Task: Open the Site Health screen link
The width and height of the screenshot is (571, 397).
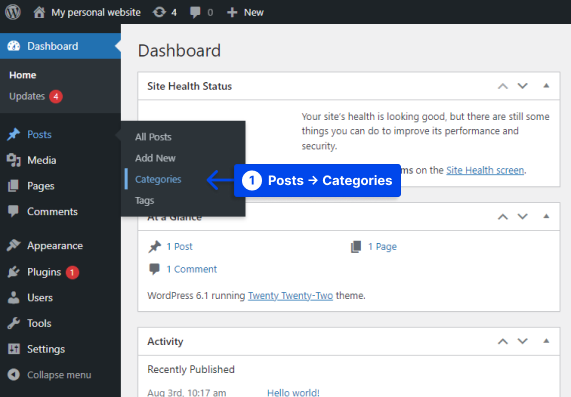Action: (x=485, y=170)
